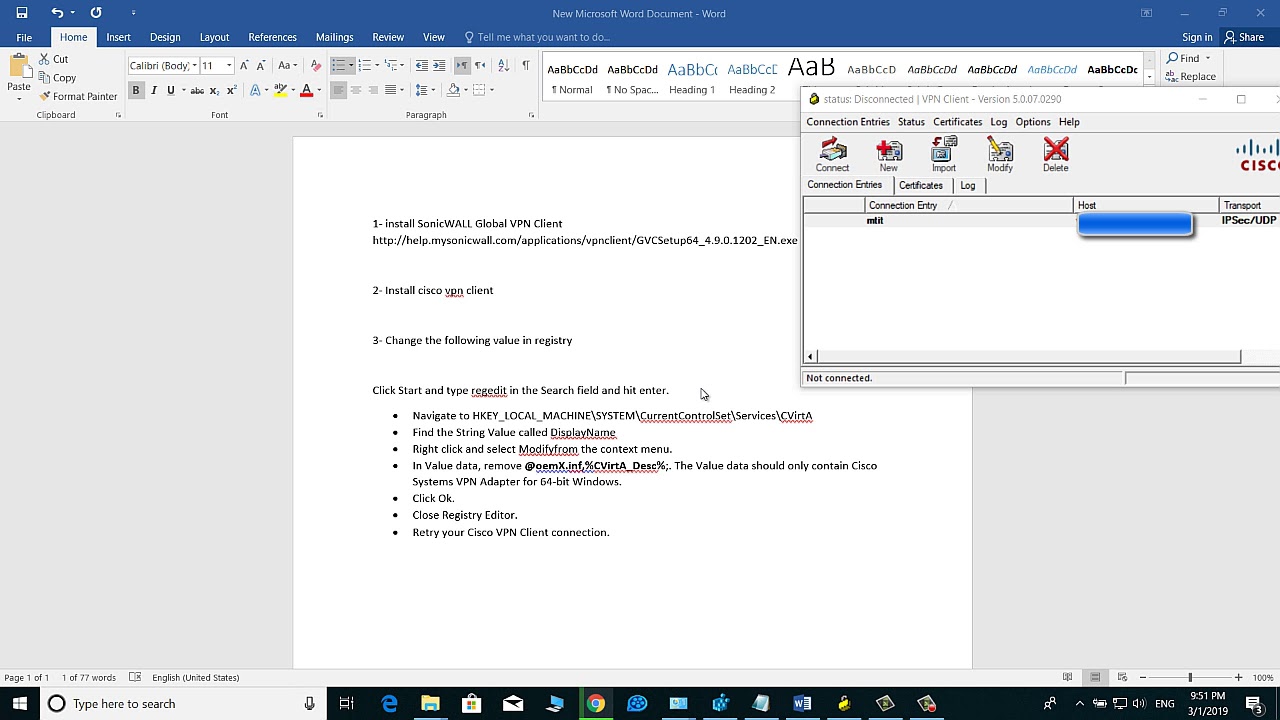Open the File tab in Word
Viewport: 1280px width, 720px height.
(x=24, y=37)
